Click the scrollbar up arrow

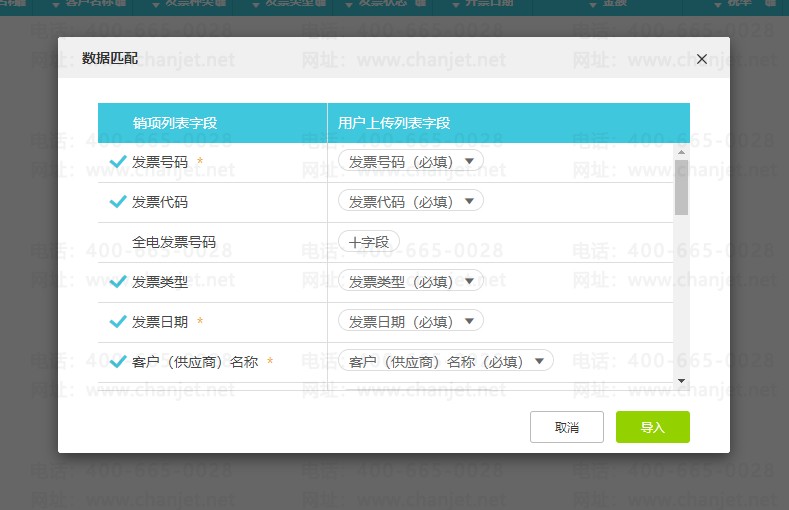[681, 152]
